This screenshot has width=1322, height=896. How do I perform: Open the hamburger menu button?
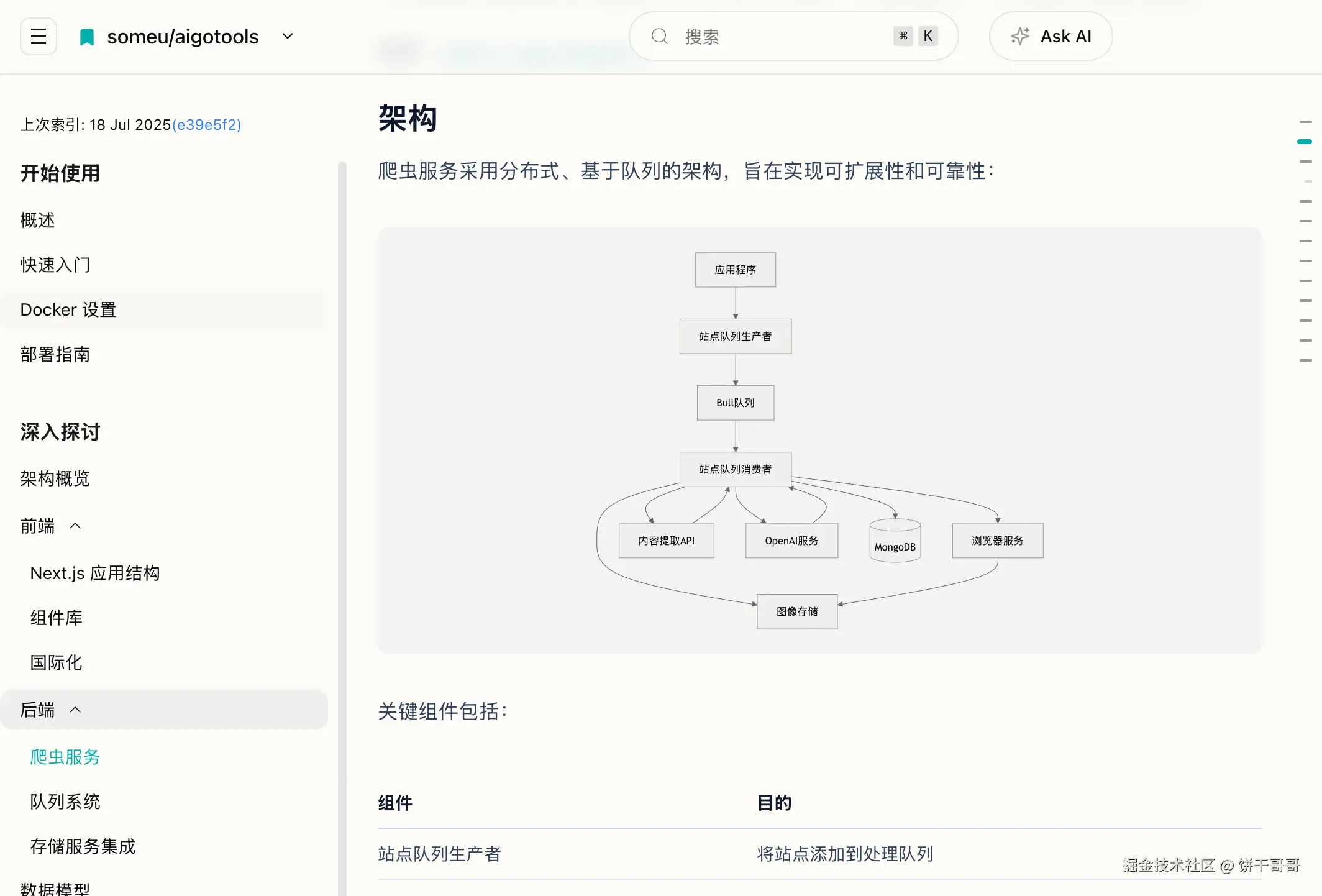pos(39,37)
